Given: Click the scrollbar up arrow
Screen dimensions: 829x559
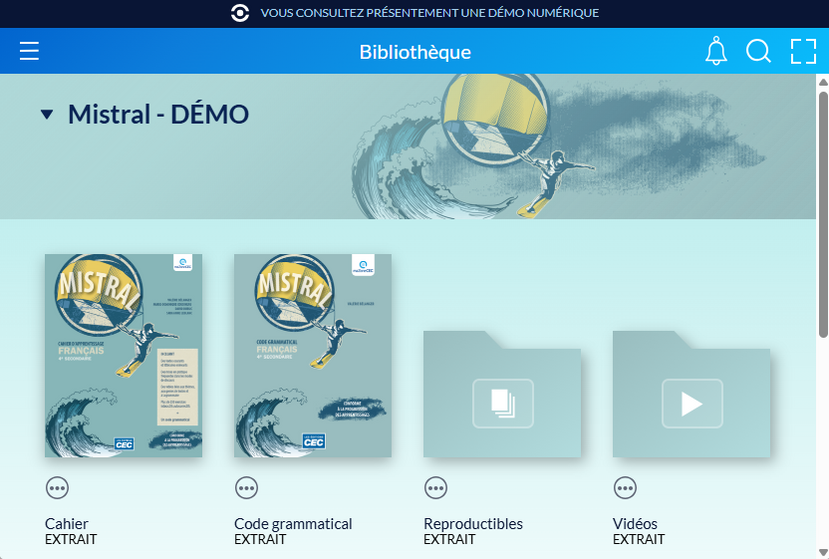Looking at the screenshot, I should (x=823, y=82).
